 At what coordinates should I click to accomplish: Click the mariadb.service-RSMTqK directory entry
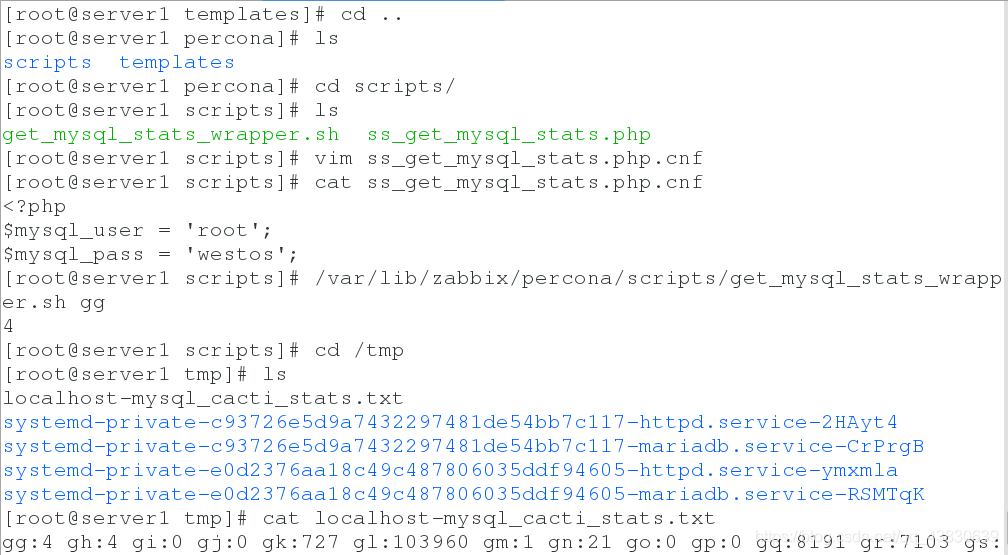[x=464, y=495]
